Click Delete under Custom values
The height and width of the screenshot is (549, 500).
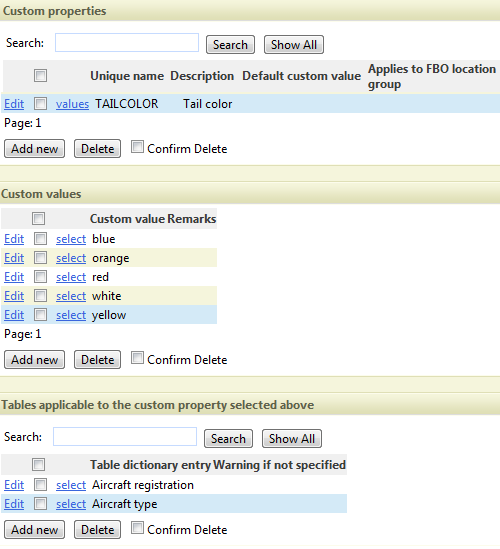pyautogui.click(x=97, y=360)
